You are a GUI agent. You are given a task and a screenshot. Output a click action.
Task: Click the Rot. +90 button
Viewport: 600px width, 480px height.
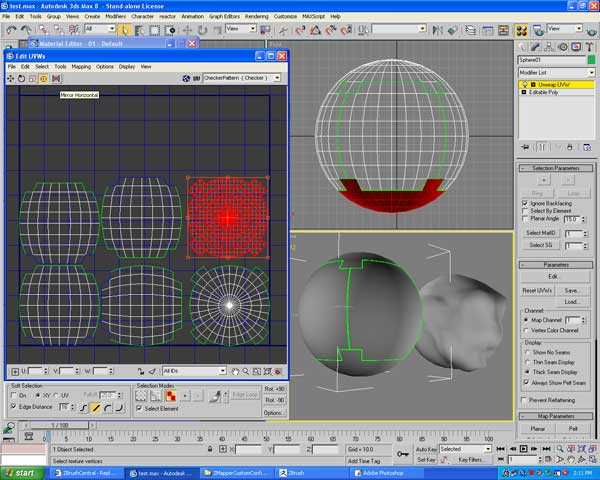coord(274,389)
